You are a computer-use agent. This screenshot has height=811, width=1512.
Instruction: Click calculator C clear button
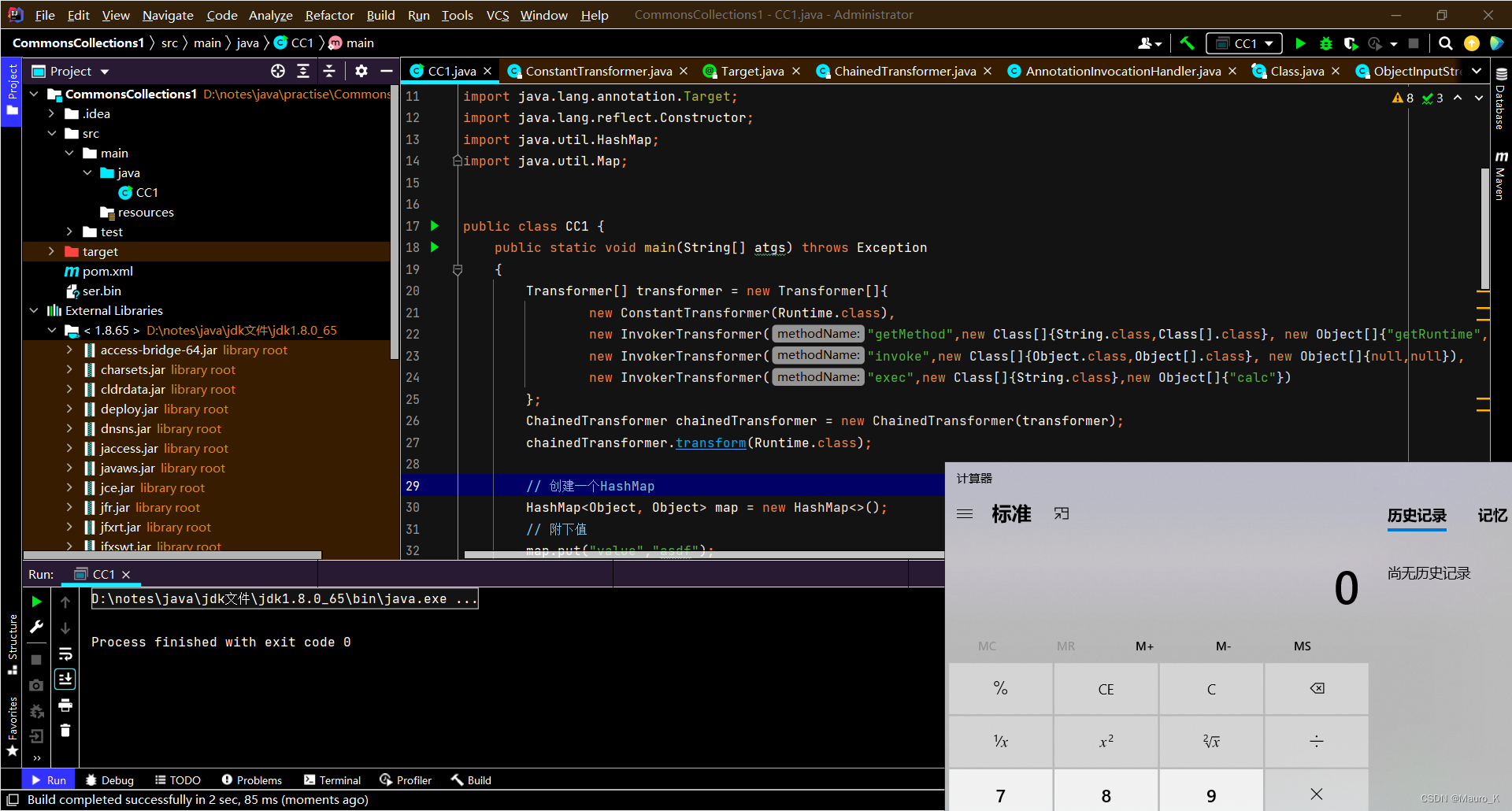pyautogui.click(x=1211, y=689)
